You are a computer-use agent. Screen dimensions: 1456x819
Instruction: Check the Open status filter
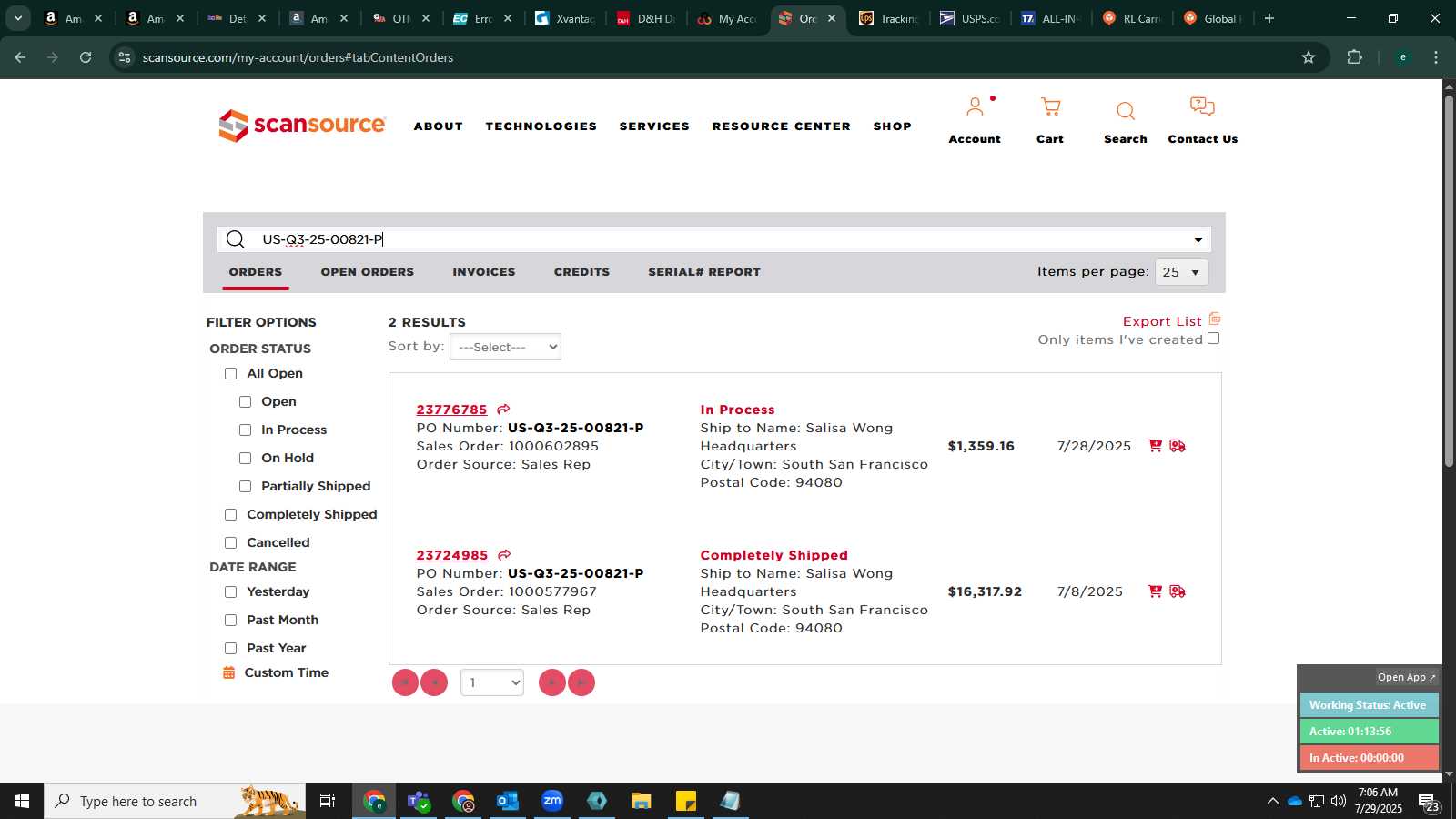245,402
